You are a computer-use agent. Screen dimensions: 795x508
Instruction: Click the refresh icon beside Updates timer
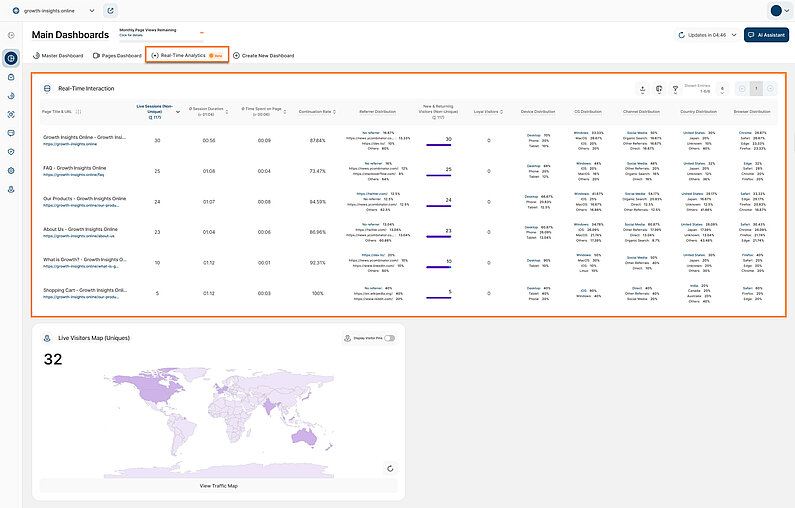coord(681,35)
